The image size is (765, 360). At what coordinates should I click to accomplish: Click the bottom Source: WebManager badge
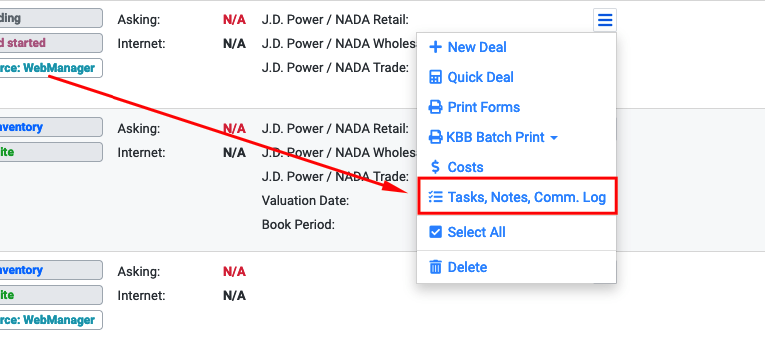[51, 320]
